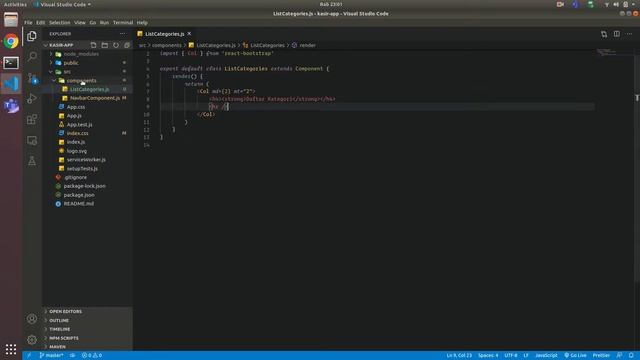This screenshot has width=640, height=360.
Task: Click Go Live in status bar
Action: tap(576, 356)
